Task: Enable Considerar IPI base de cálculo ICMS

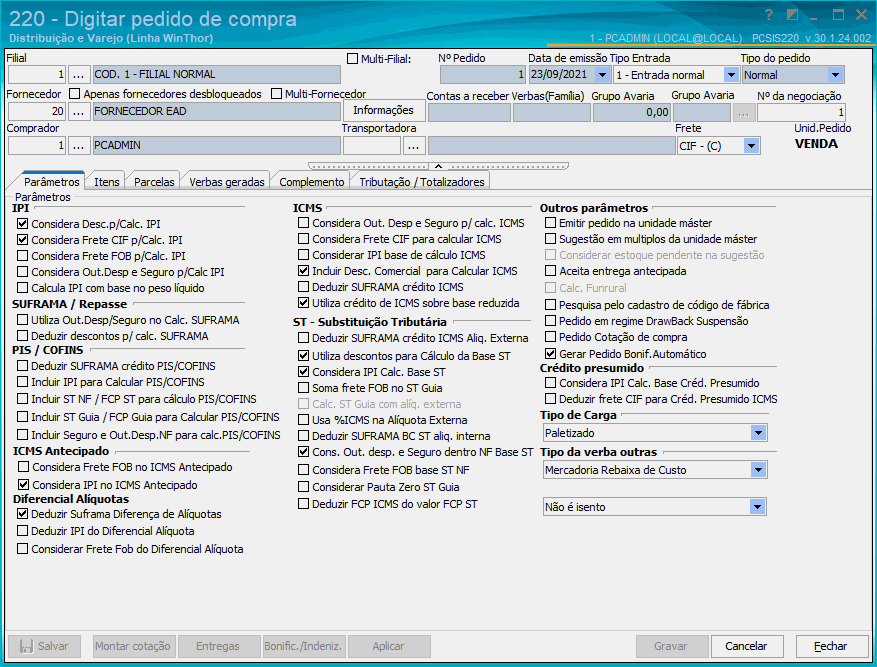Action: click(x=303, y=255)
